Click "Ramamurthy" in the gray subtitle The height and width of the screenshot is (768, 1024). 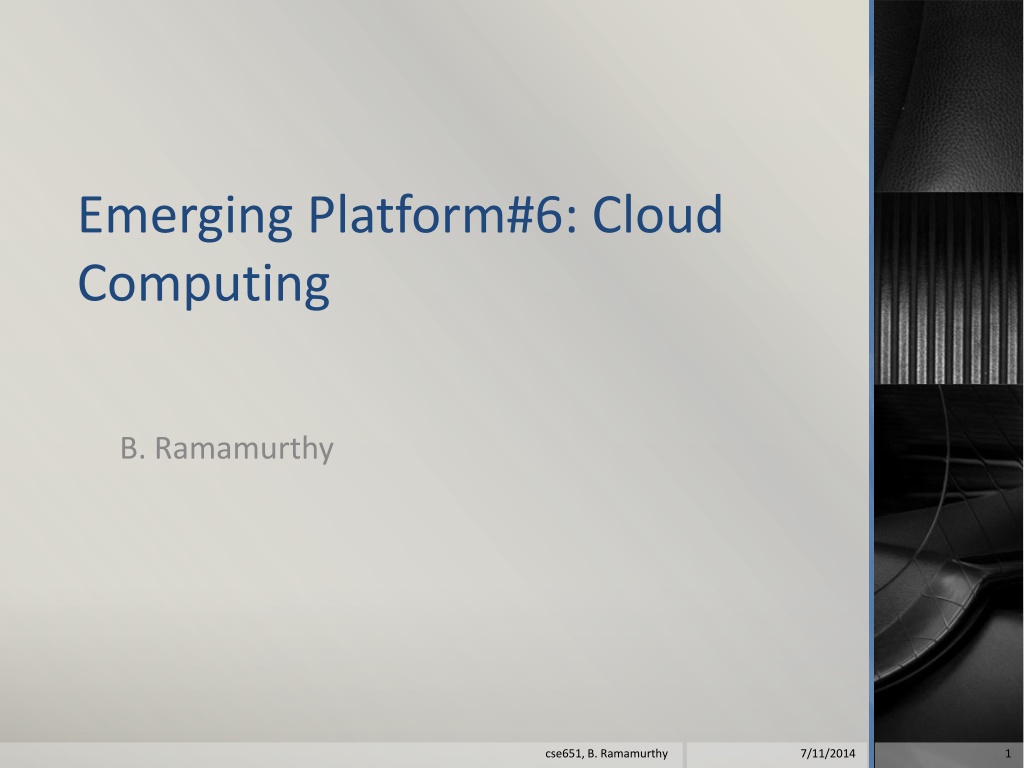pyautogui.click(x=244, y=450)
